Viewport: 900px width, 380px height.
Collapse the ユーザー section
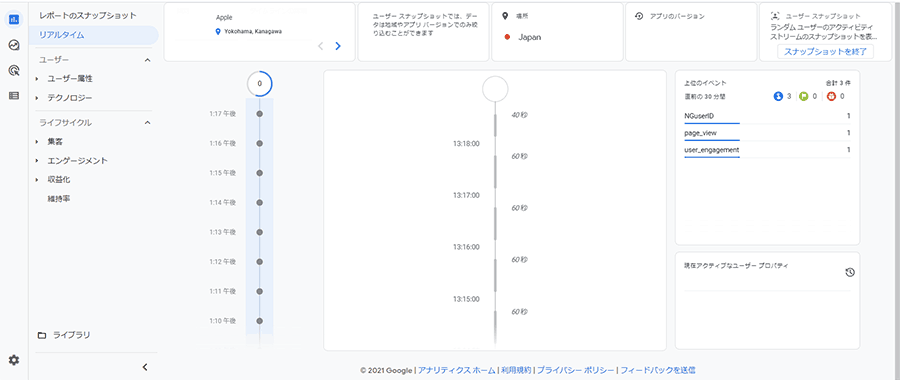[x=148, y=60]
